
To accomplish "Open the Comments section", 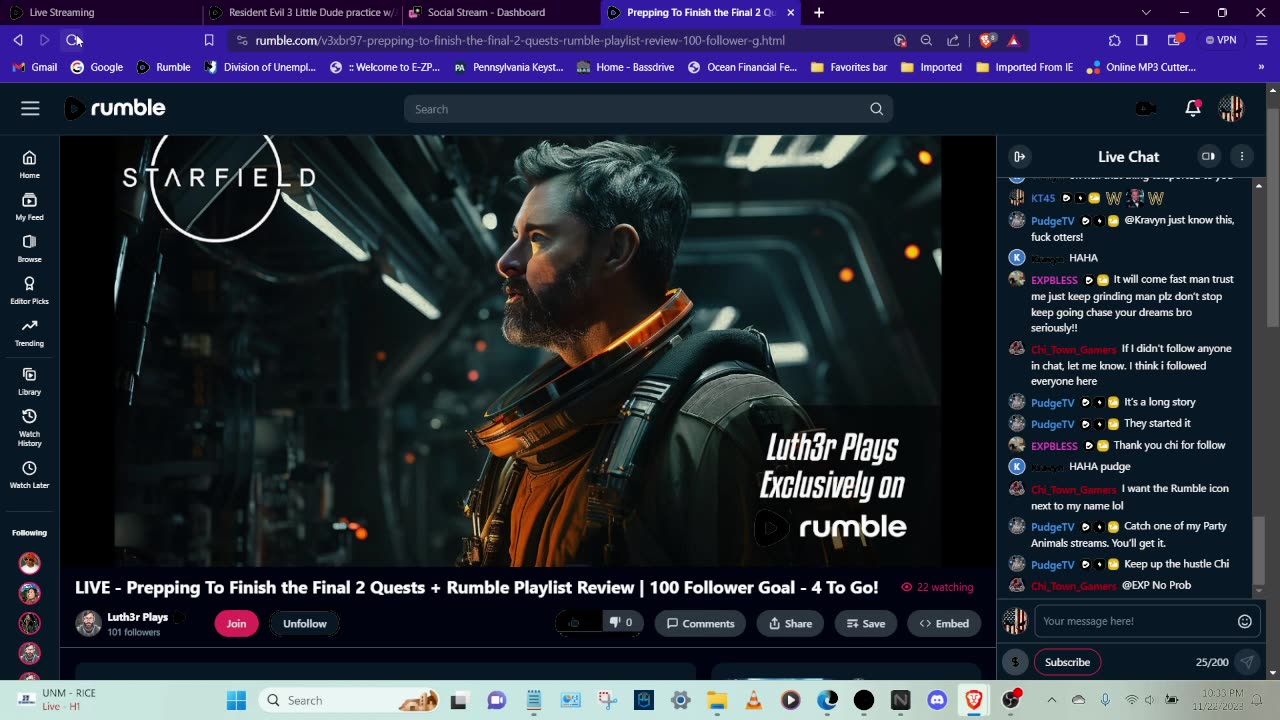I will [700, 623].
